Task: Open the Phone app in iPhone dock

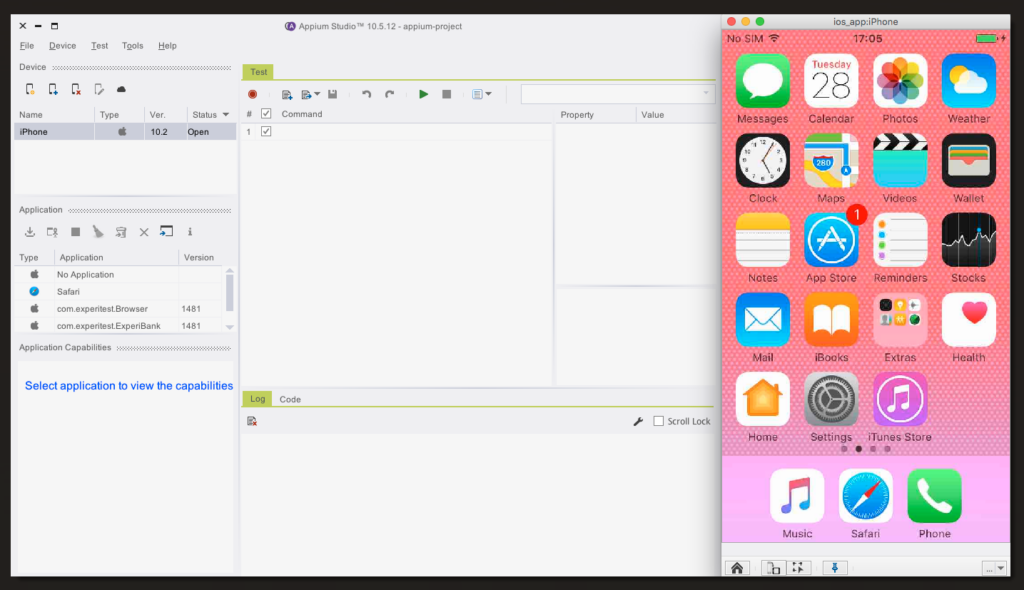Action: [935, 495]
